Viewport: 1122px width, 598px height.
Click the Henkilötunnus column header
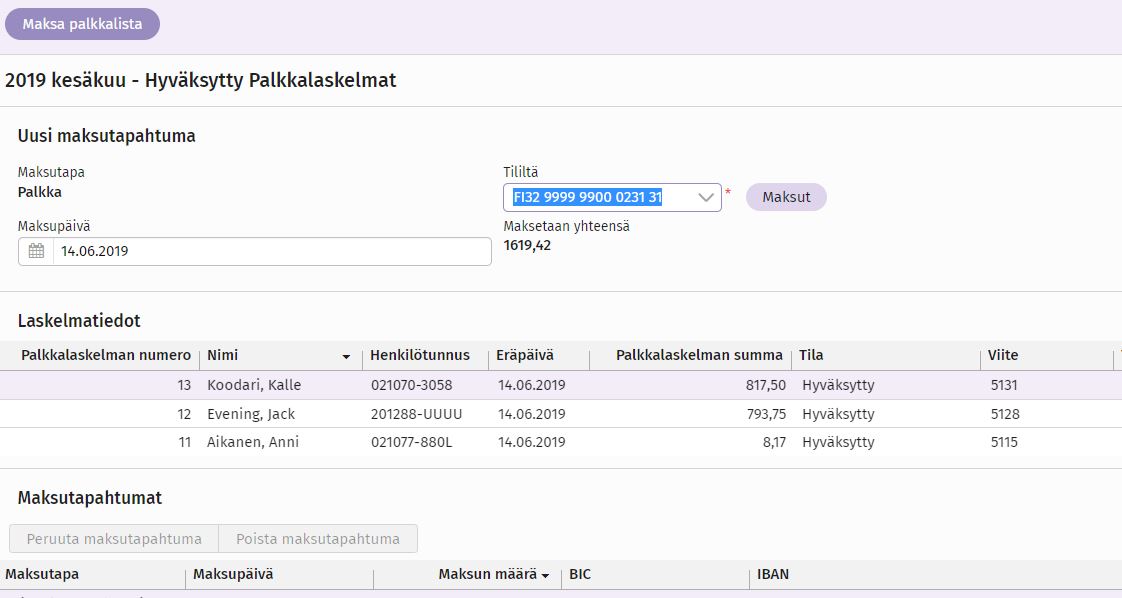click(419, 356)
